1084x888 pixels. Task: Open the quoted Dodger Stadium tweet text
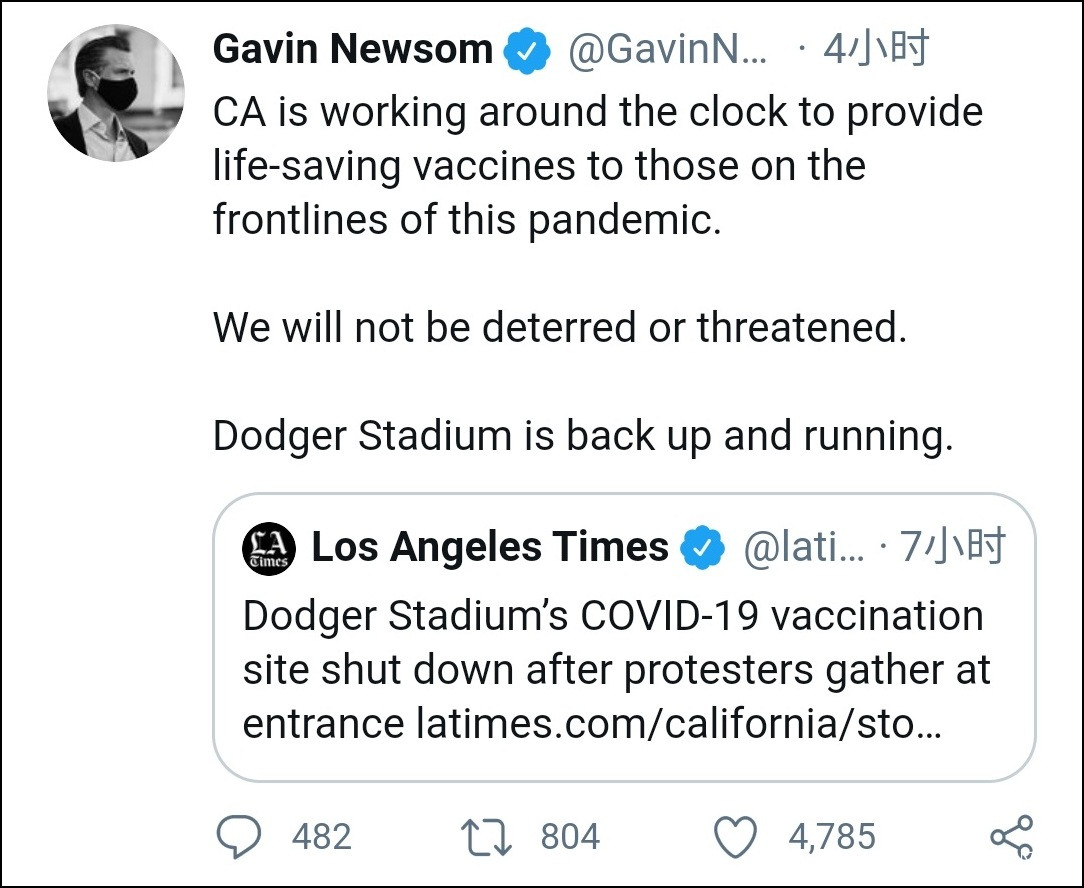click(612, 643)
